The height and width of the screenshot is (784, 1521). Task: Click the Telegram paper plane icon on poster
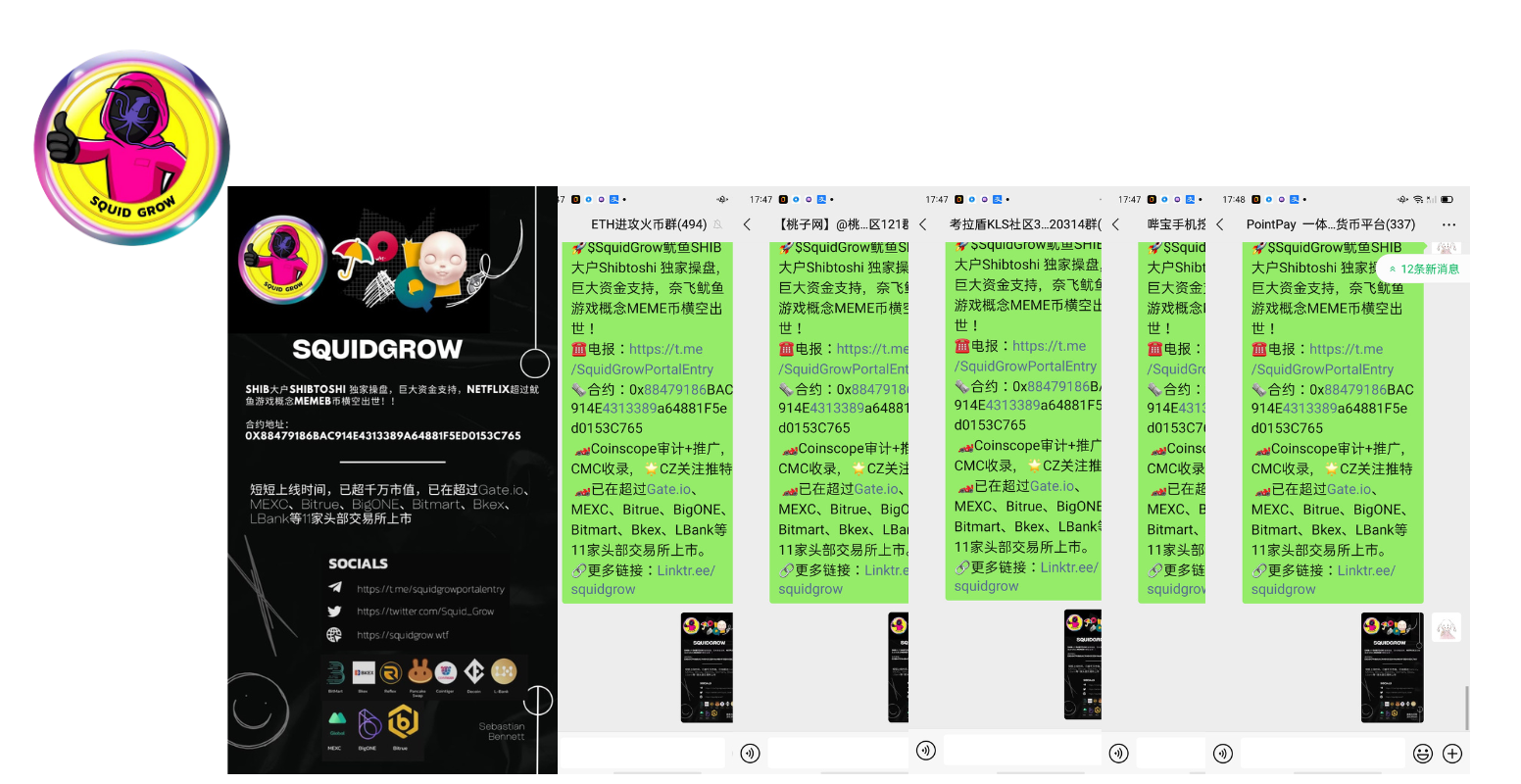(x=335, y=588)
